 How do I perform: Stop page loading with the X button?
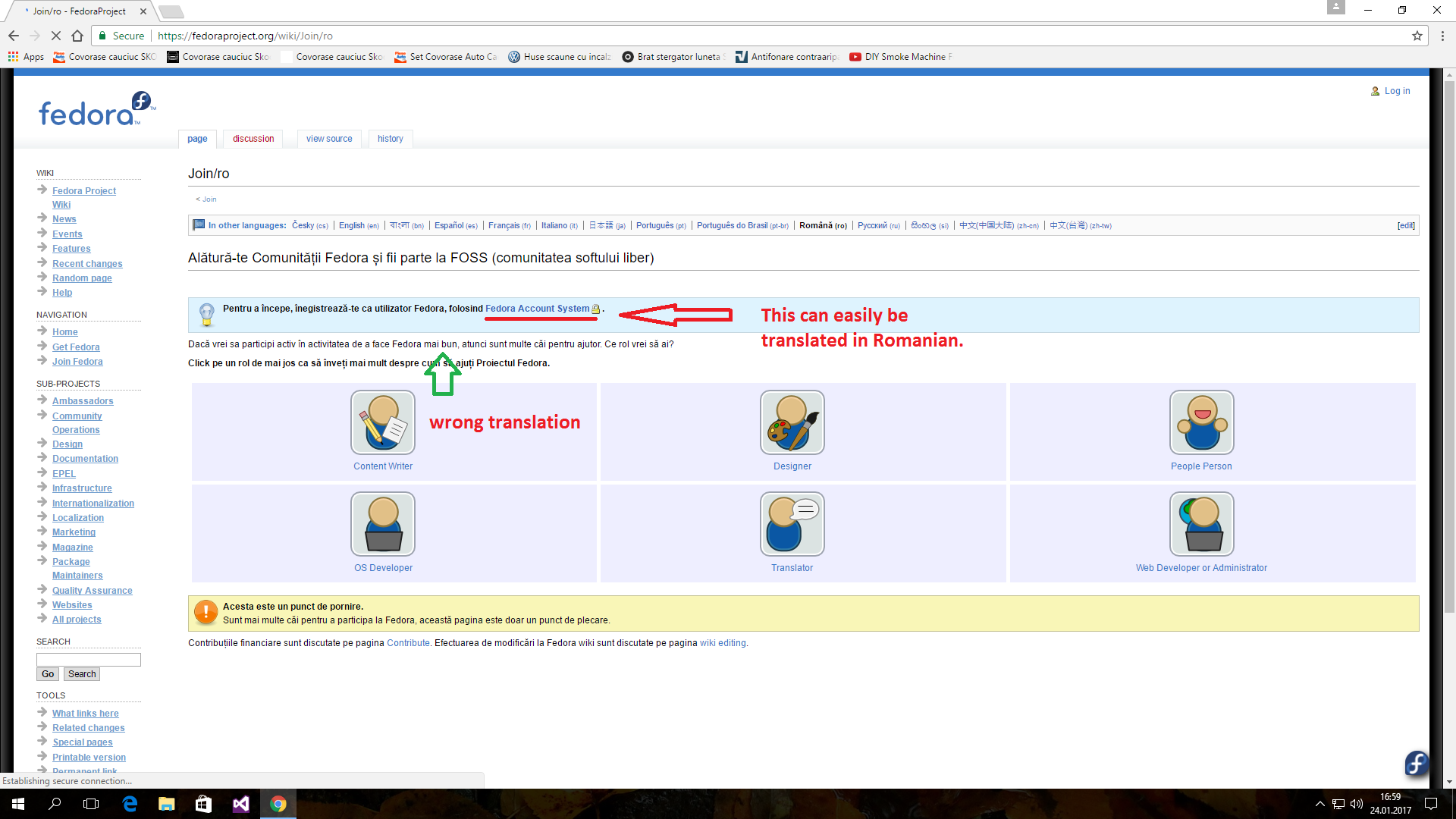click(56, 36)
